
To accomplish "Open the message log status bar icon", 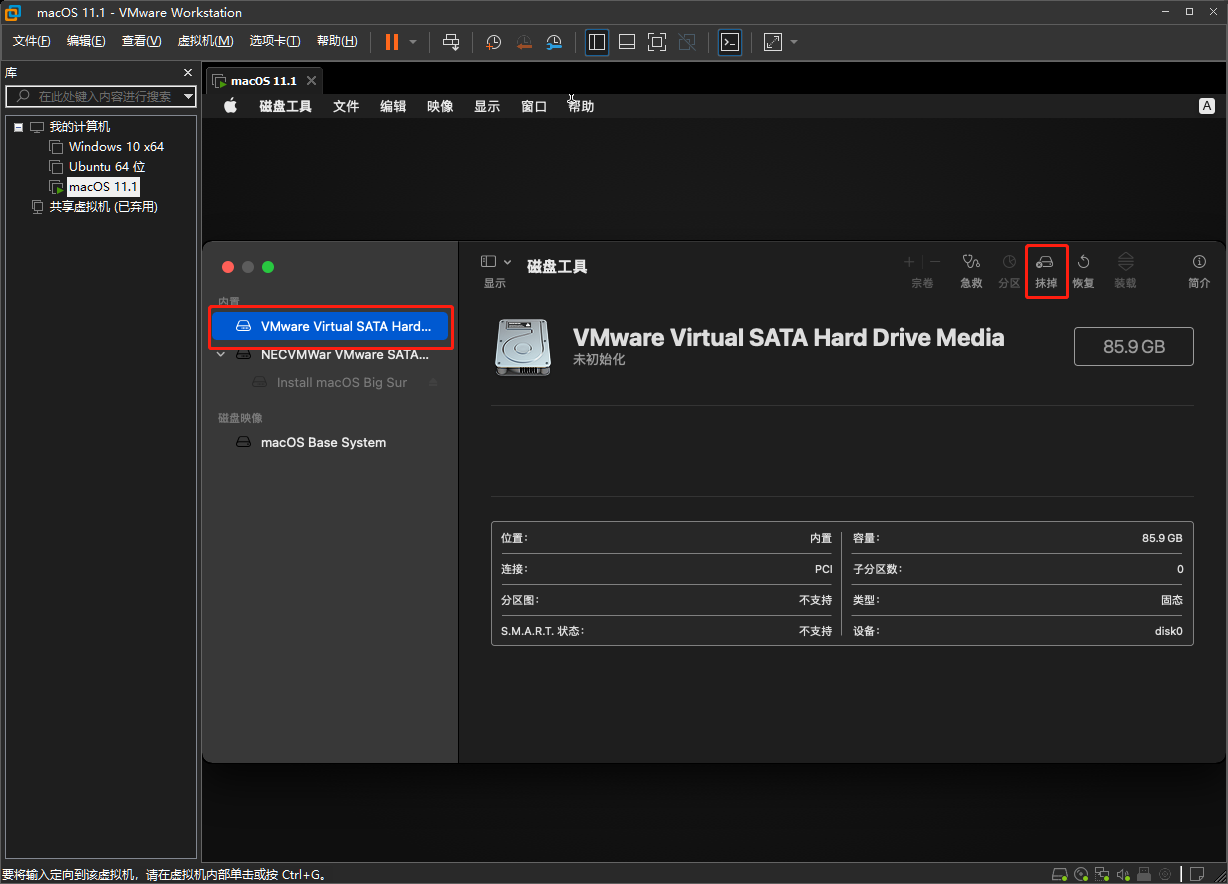I will (1196, 874).
